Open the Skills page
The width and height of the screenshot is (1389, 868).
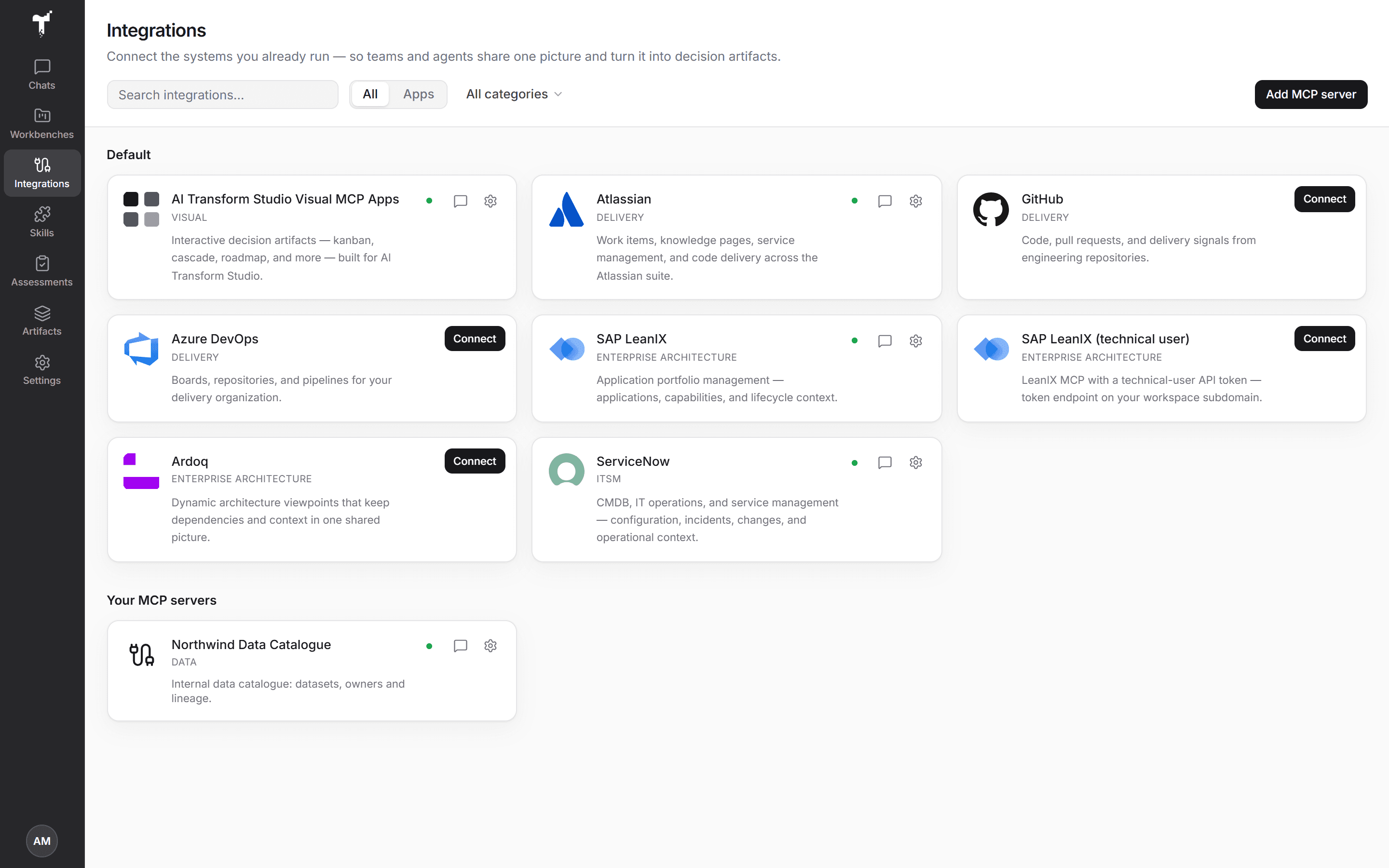(x=42, y=222)
